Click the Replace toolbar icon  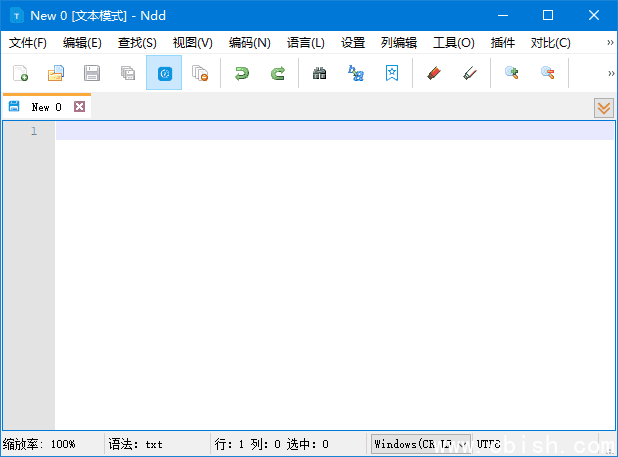[356, 73]
